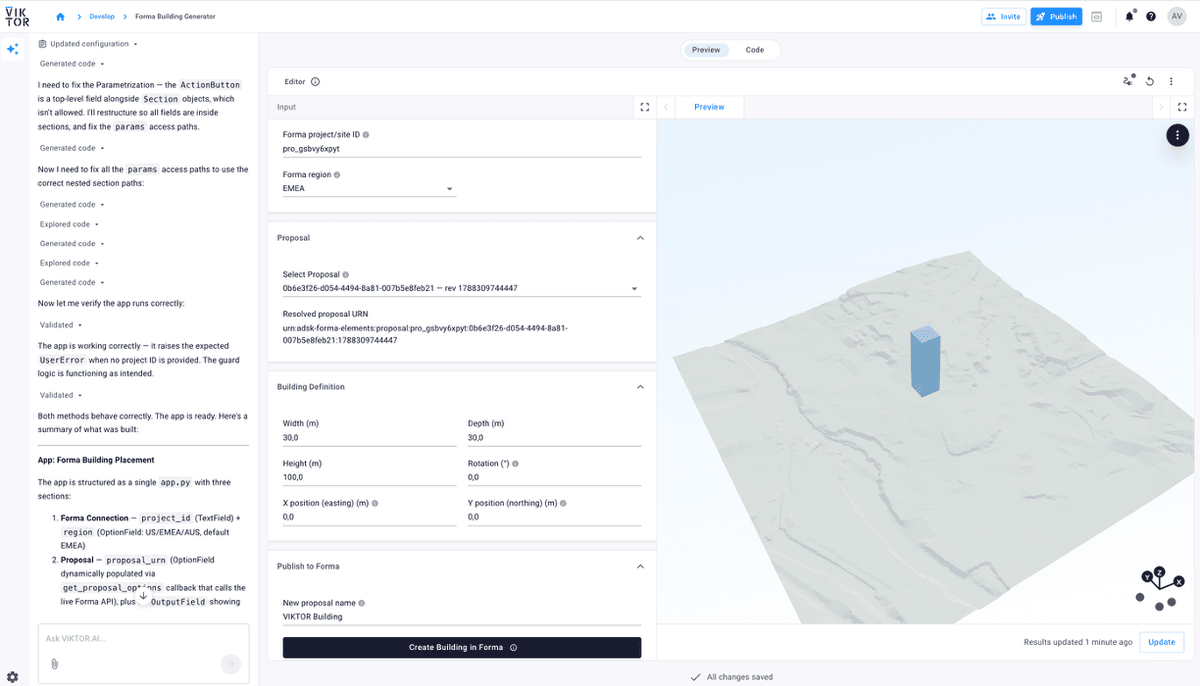Open the VIKTOR AI sparkle sidebar icon
Viewport: 1200px width, 686px height.
(x=13, y=49)
